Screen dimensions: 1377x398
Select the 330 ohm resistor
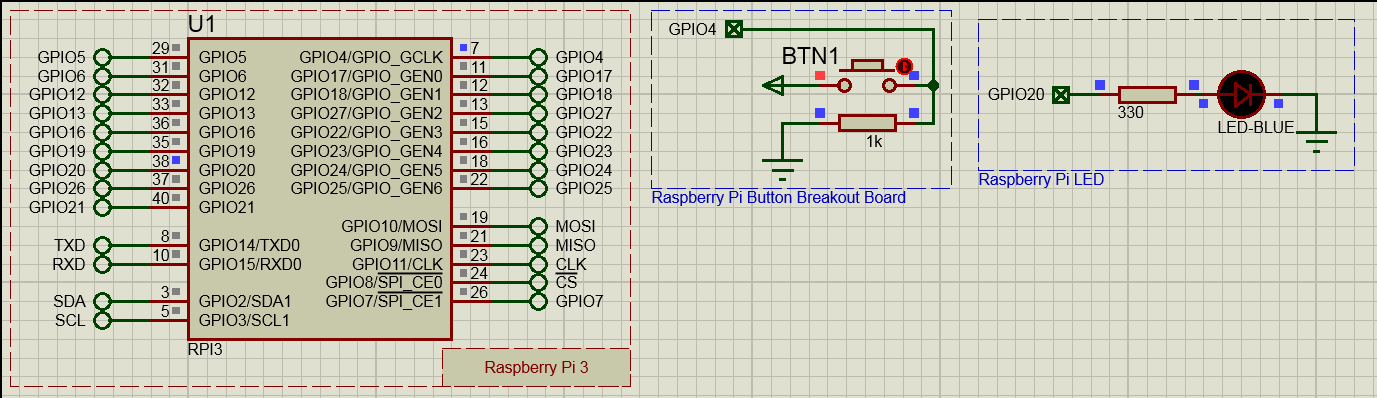[1147, 95]
